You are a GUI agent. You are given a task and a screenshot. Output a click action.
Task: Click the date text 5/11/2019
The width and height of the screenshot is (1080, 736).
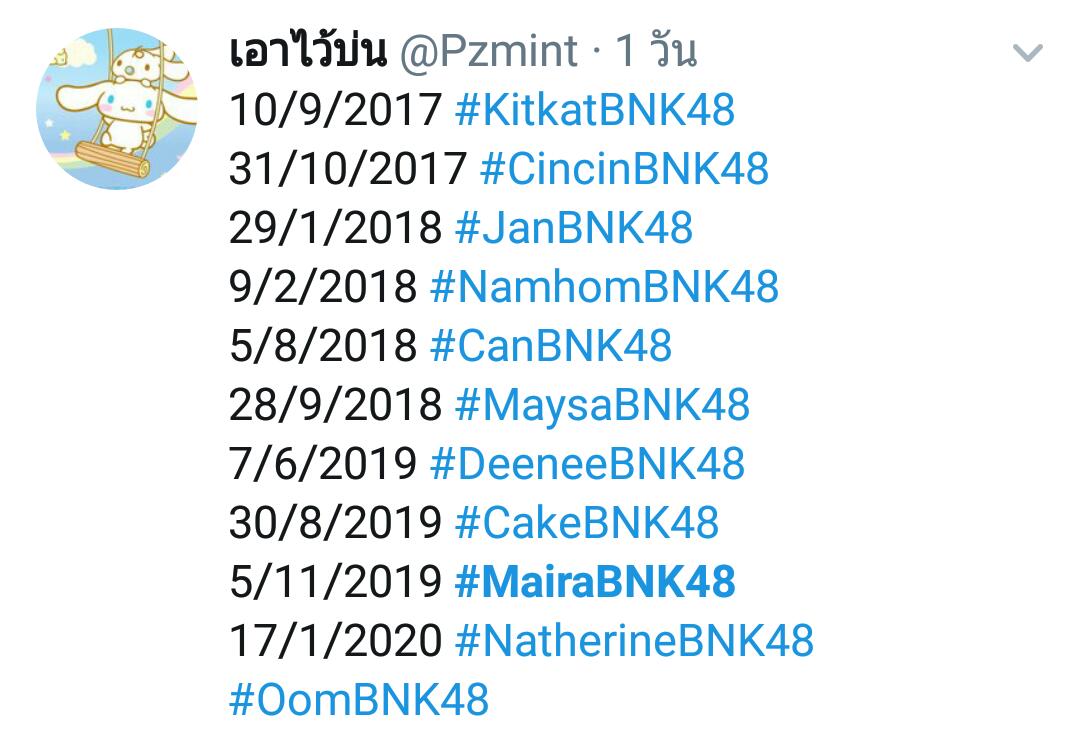point(335,582)
